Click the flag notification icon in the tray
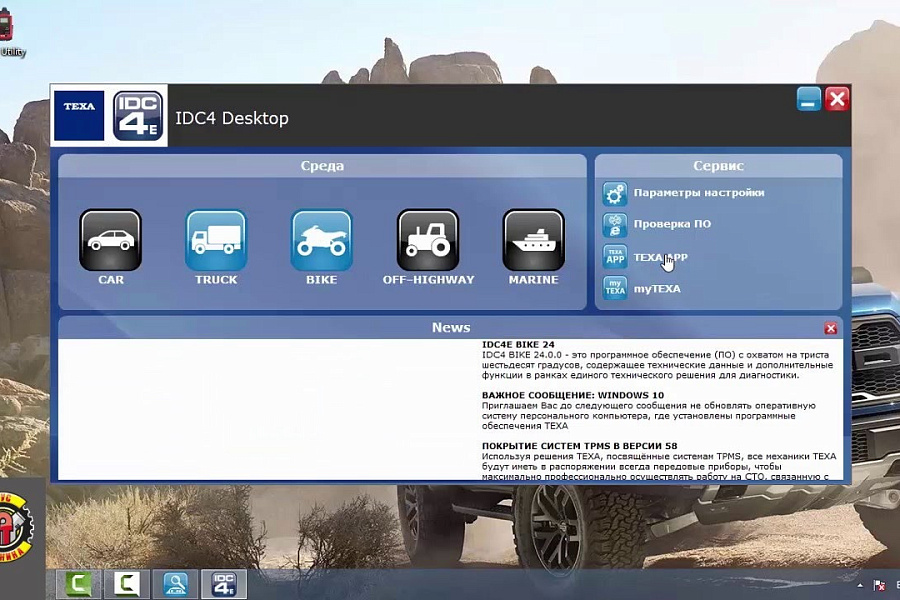 click(x=879, y=585)
